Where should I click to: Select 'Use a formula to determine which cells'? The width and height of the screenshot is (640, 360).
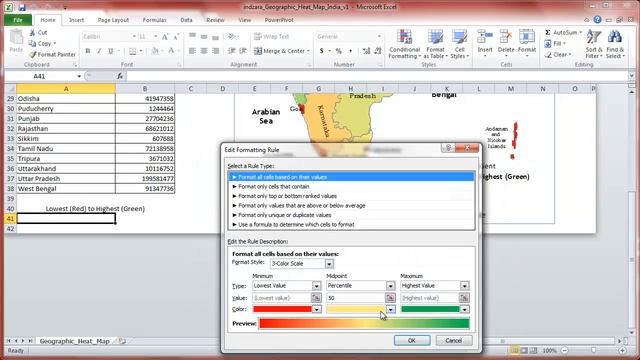pos(351,224)
